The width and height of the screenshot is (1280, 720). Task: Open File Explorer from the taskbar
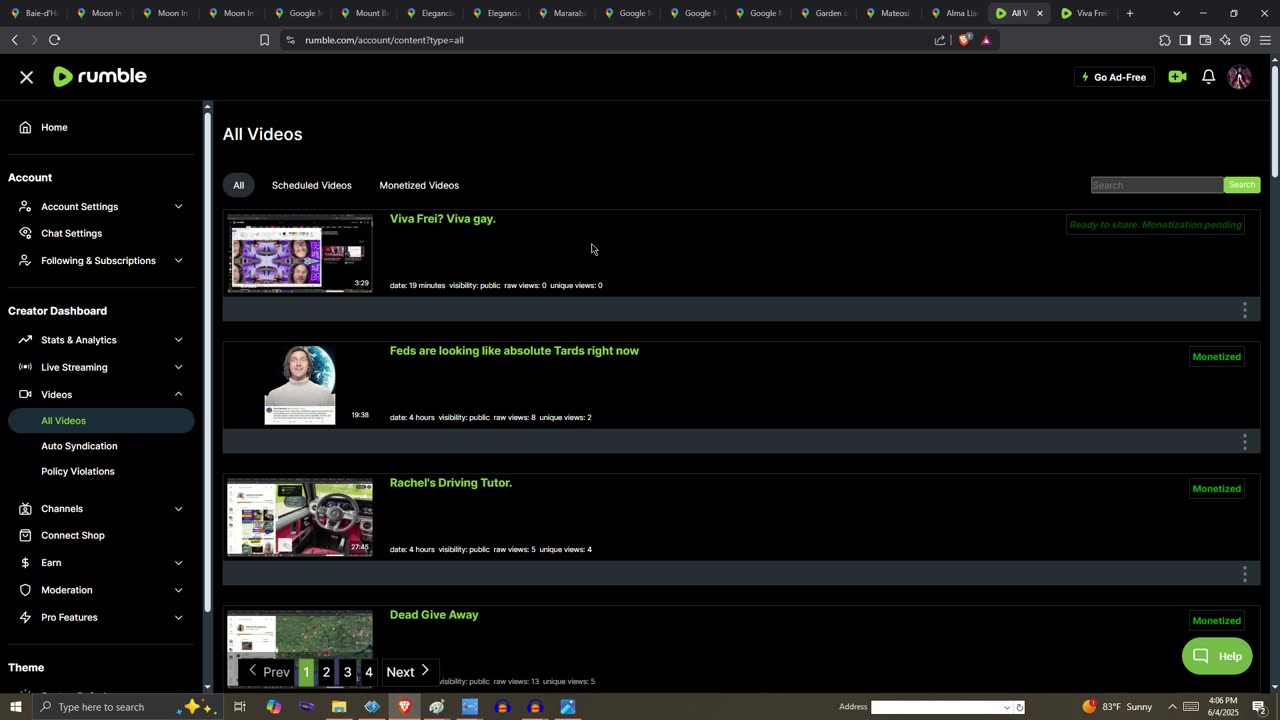(339, 707)
